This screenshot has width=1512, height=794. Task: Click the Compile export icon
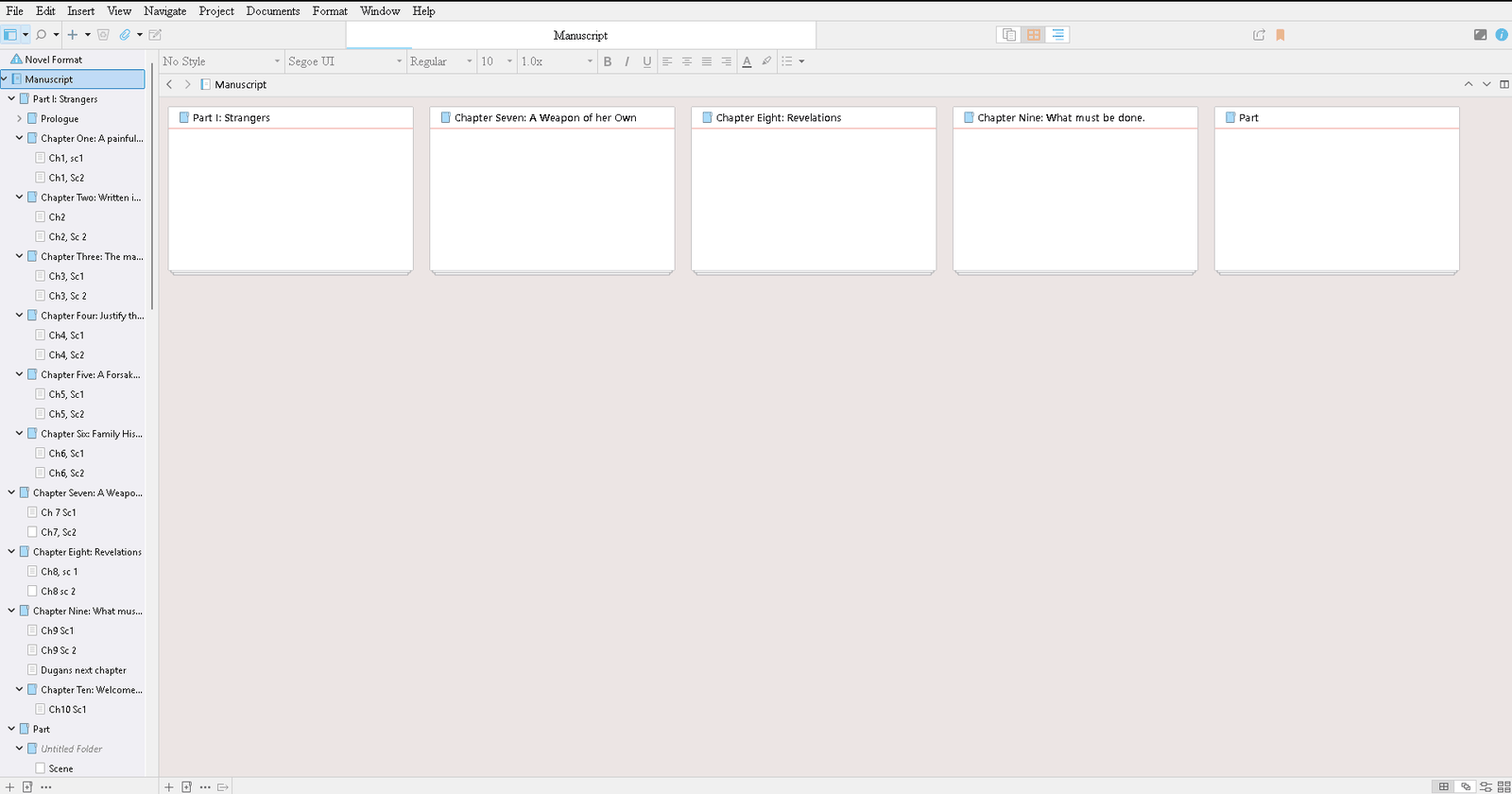tap(1259, 35)
